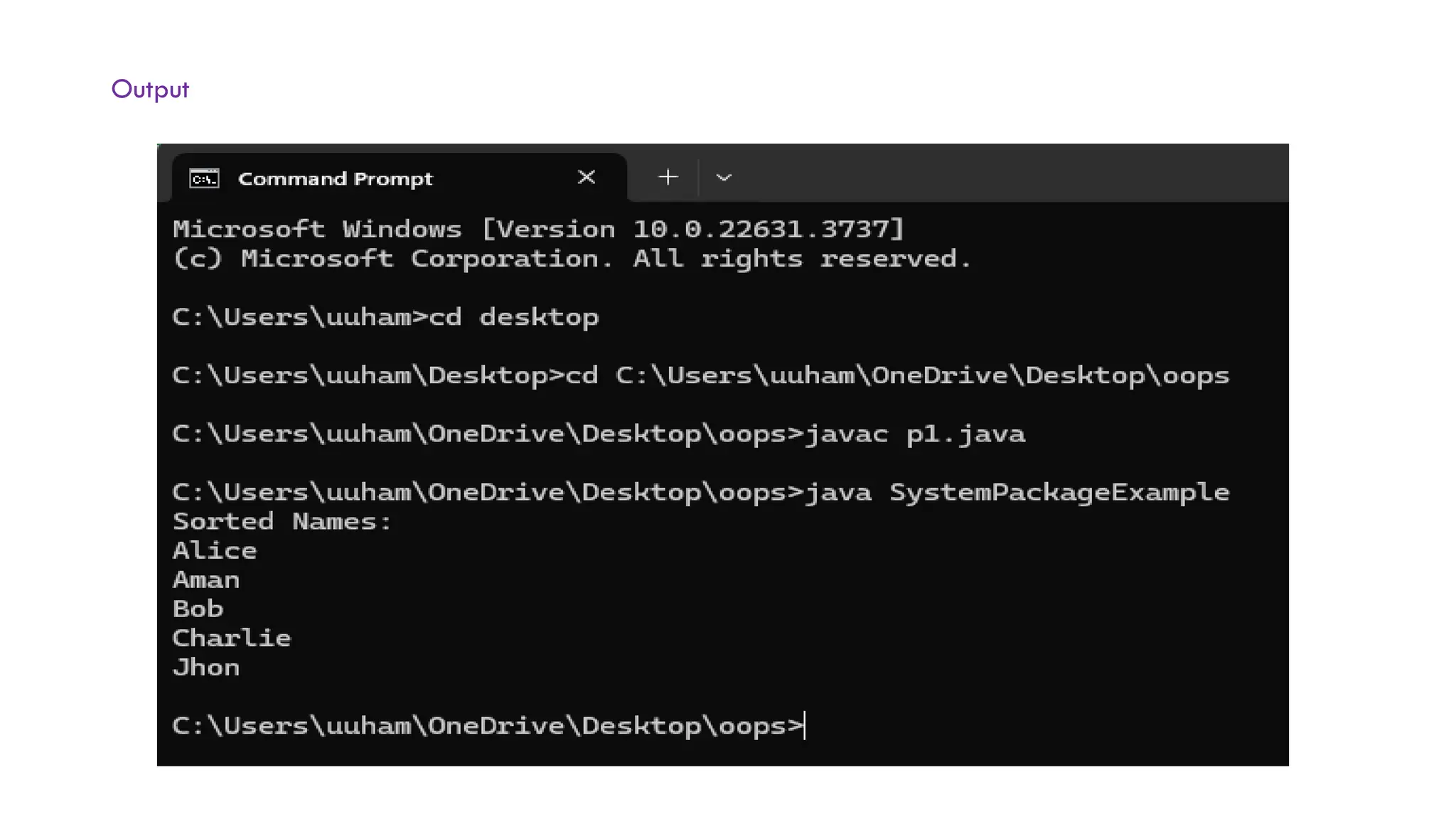
Task: Click the name Bob in the output
Action: [198, 609]
